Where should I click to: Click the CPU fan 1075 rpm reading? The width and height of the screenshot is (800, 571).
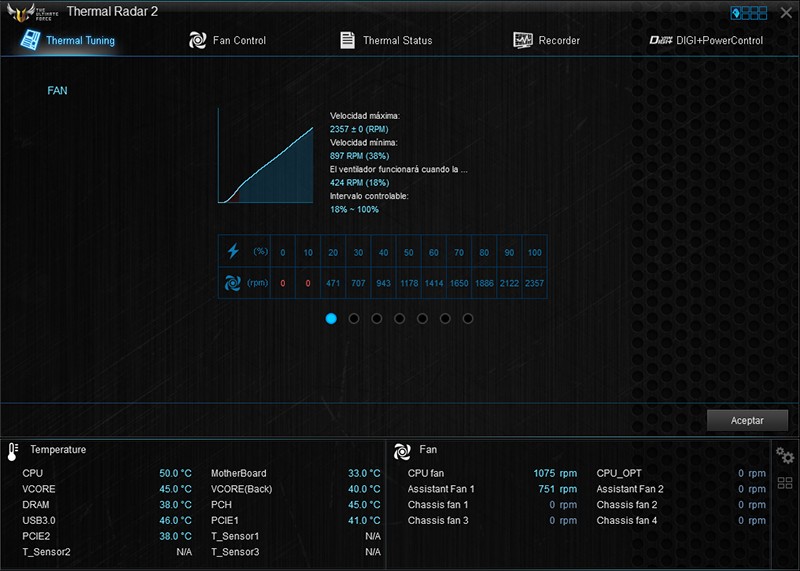pyautogui.click(x=555, y=473)
